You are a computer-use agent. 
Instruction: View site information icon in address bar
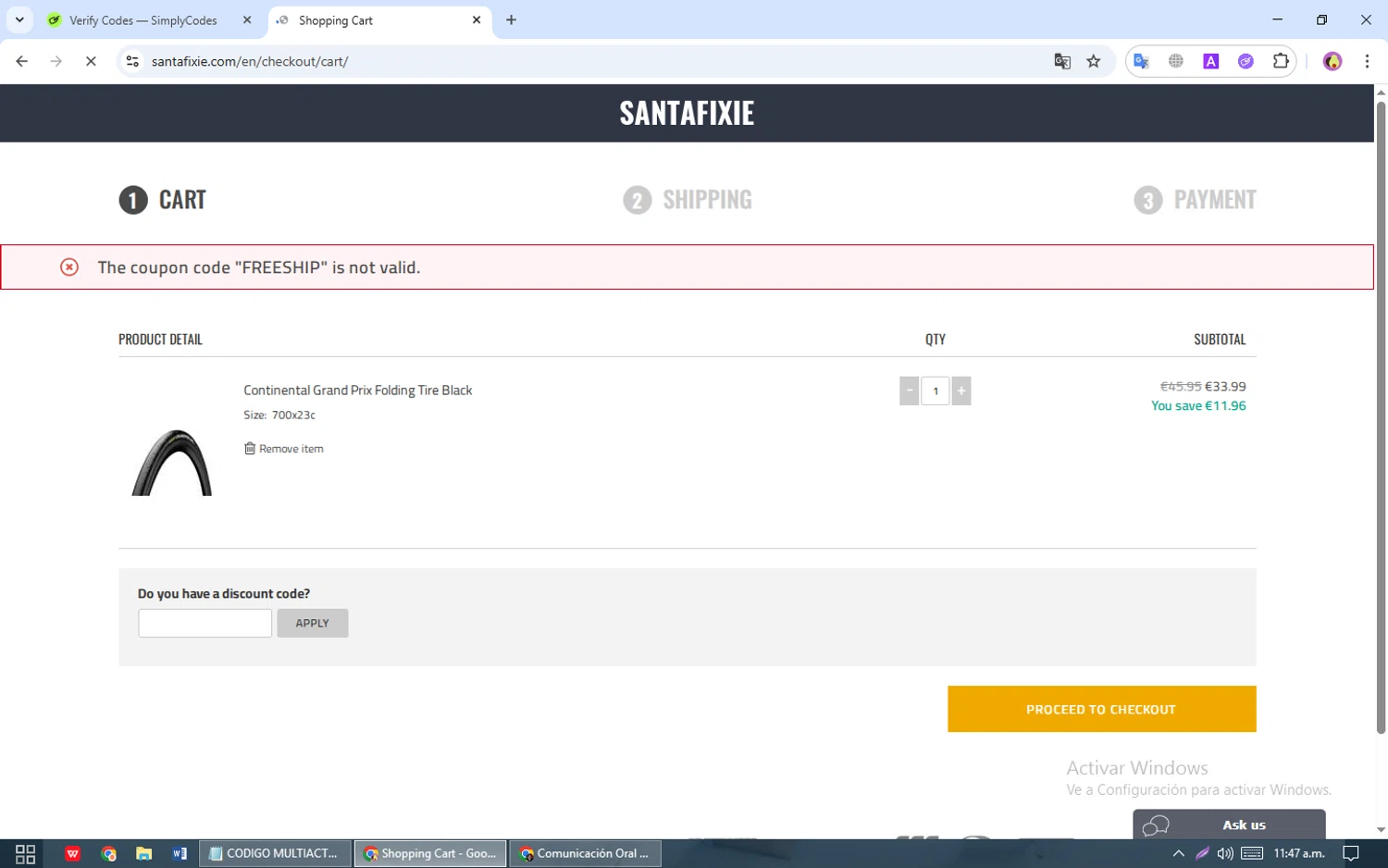(132, 61)
